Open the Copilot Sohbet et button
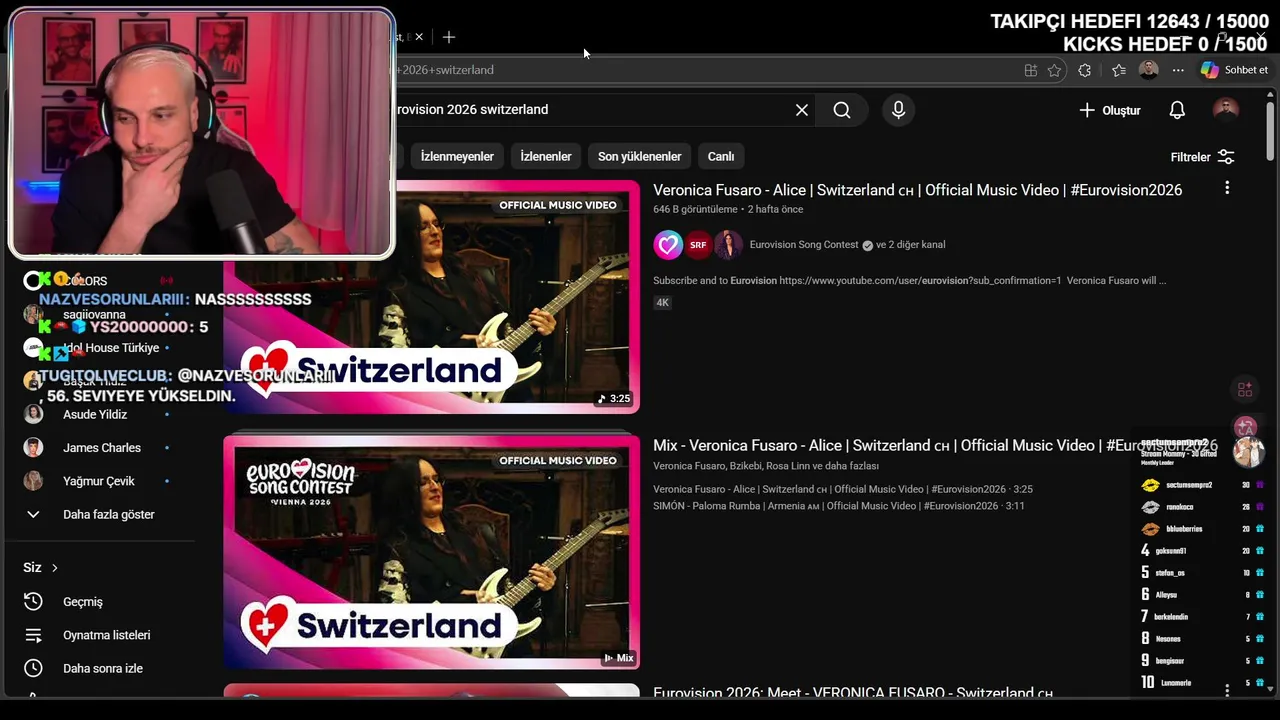The width and height of the screenshot is (1280, 720). coord(1235,70)
